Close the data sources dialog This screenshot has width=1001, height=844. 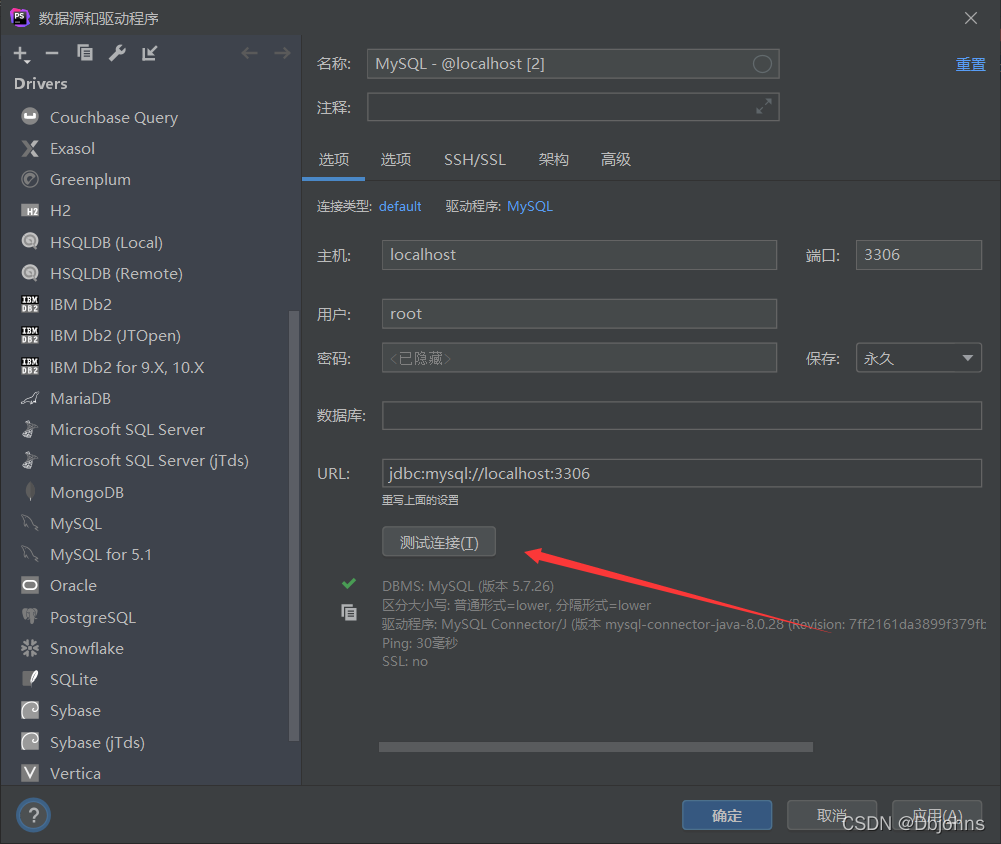pos(970,18)
